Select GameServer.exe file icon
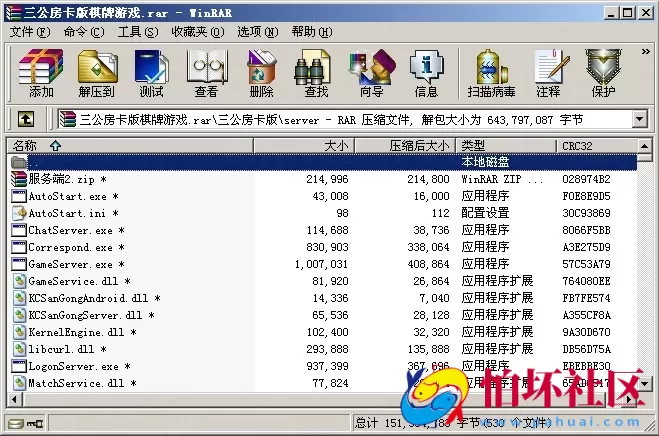This screenshot has height=436, width=659. 19,264
